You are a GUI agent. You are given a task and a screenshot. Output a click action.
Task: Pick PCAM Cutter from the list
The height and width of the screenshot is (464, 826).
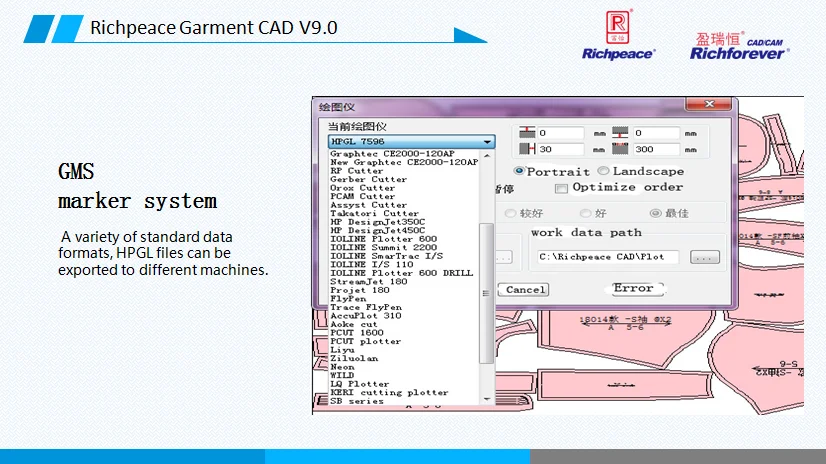[x=362, y=196]
